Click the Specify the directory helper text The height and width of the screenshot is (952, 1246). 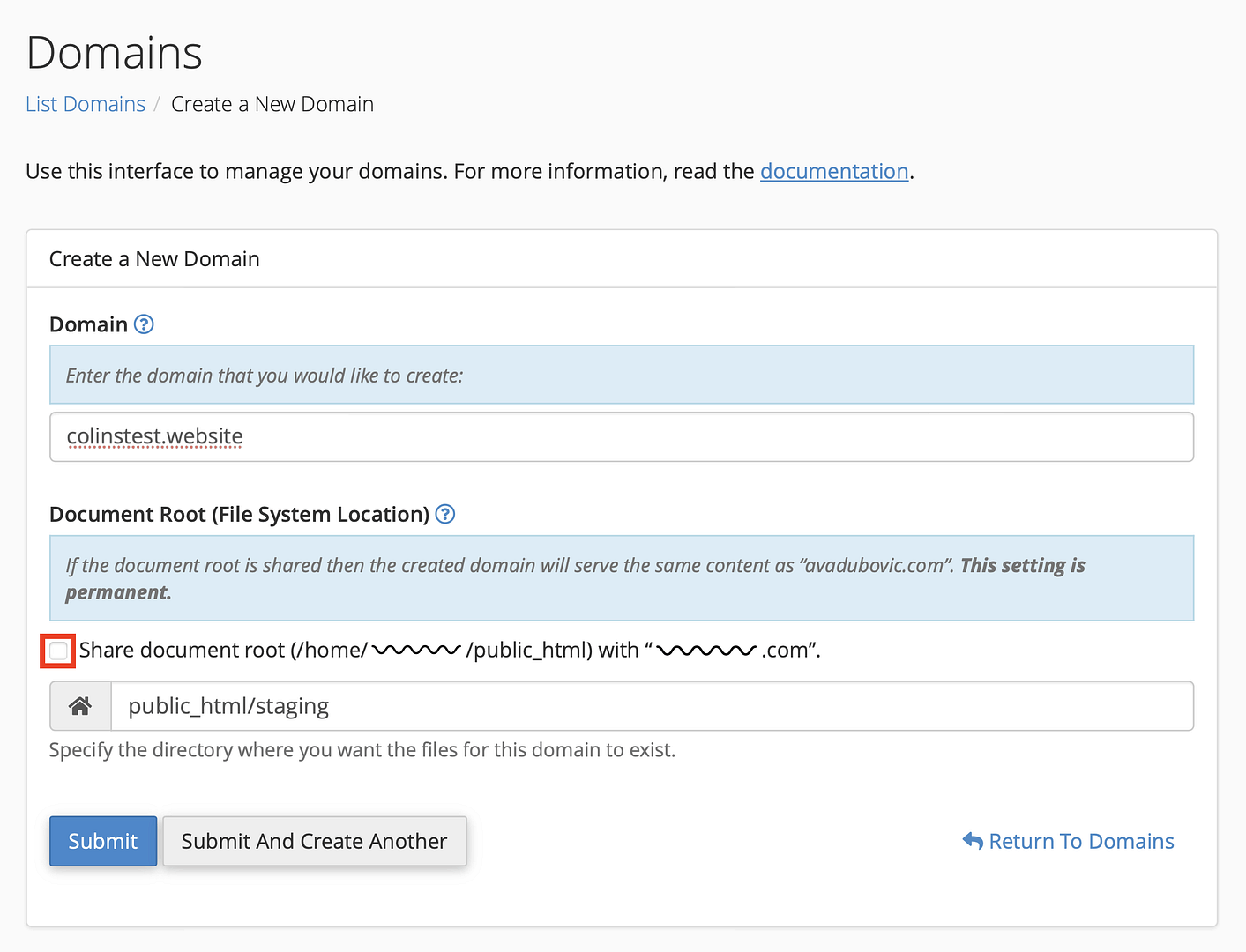click(x=362, y=749)
